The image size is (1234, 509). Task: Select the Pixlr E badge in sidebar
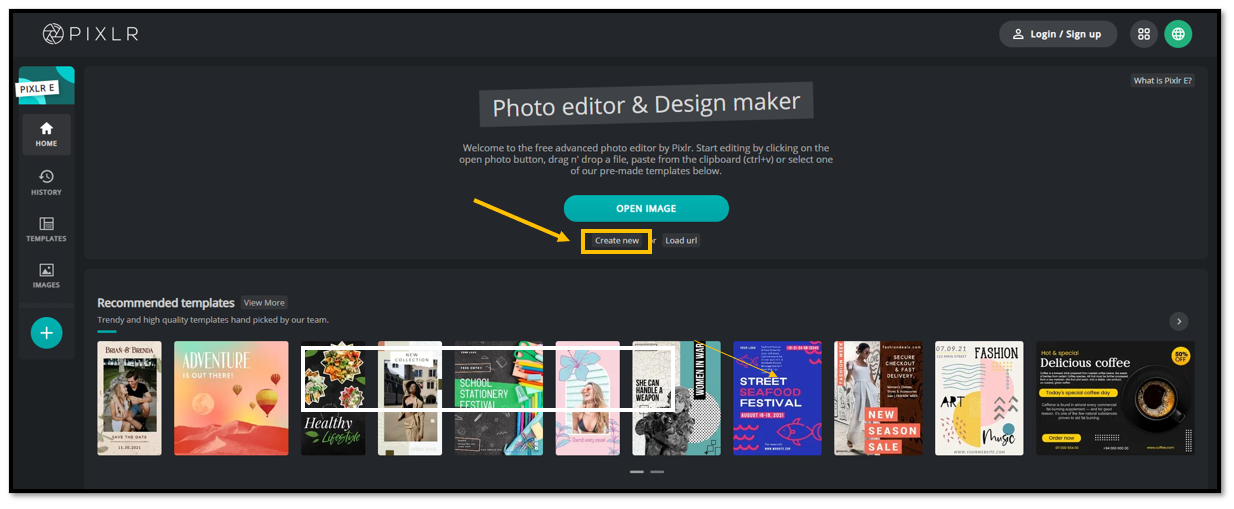(x=46, y=86)
